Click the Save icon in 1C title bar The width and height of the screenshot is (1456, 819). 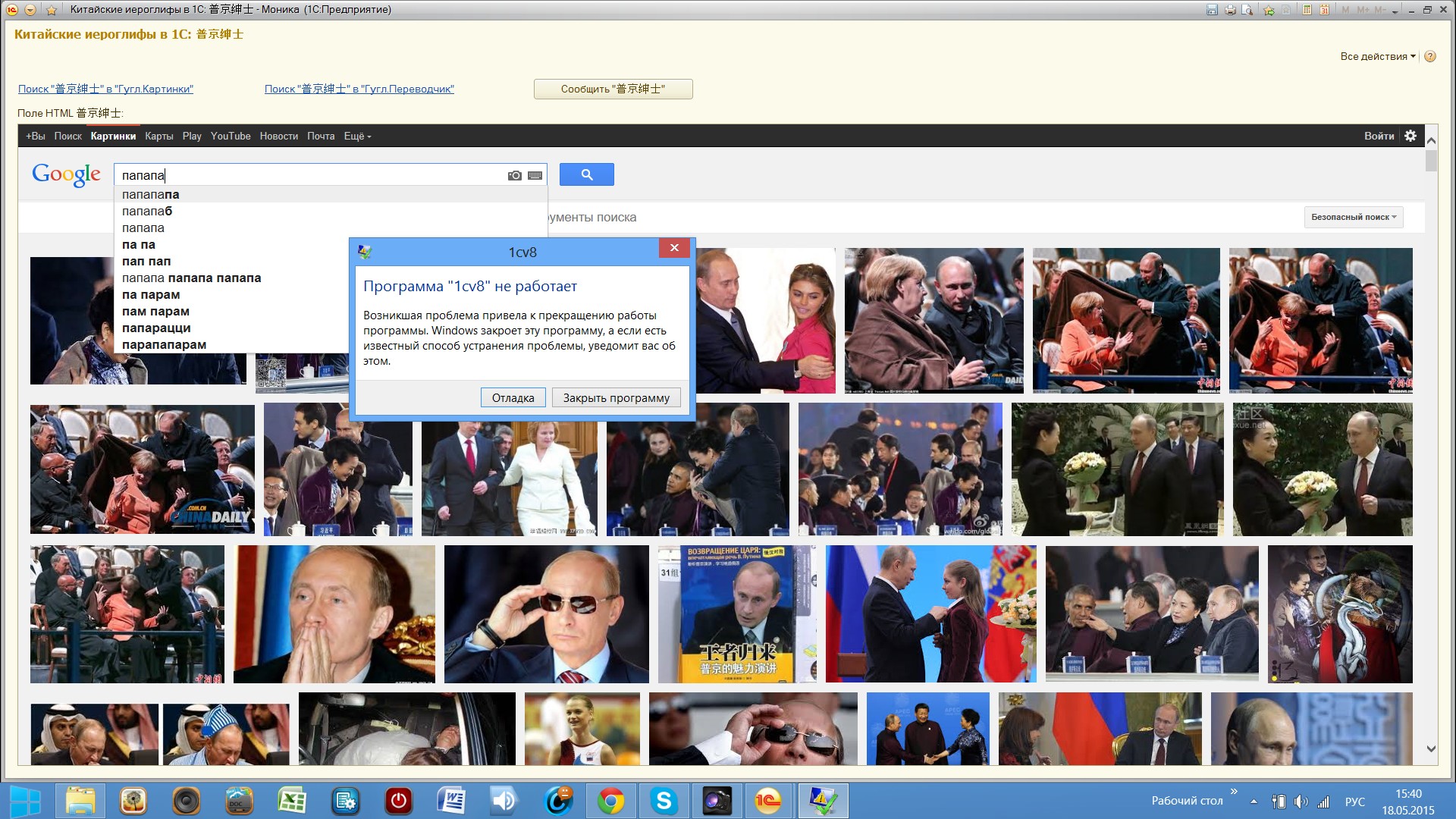pos(1212,10)
